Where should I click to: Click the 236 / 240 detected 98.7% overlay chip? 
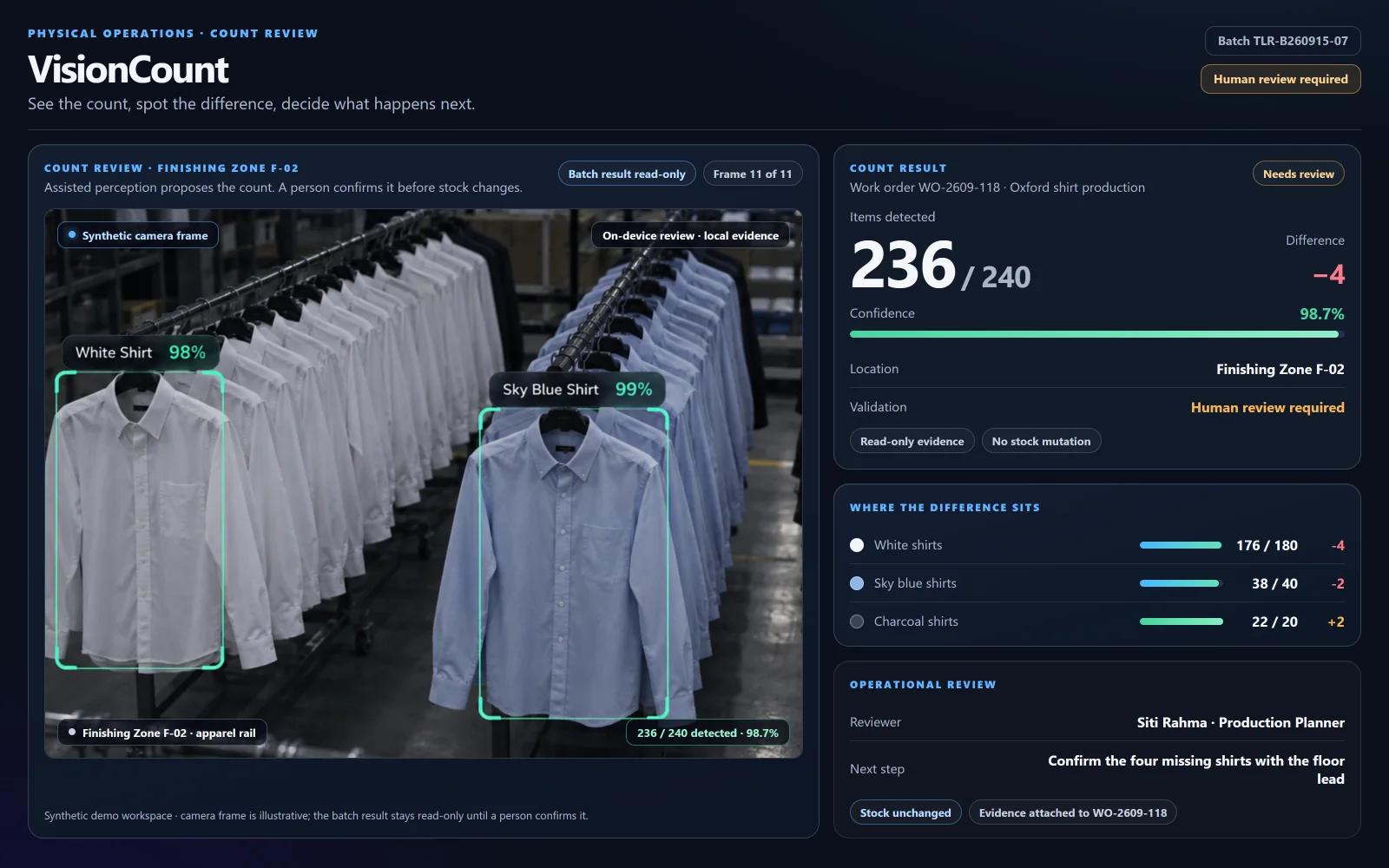pos(708,733)
